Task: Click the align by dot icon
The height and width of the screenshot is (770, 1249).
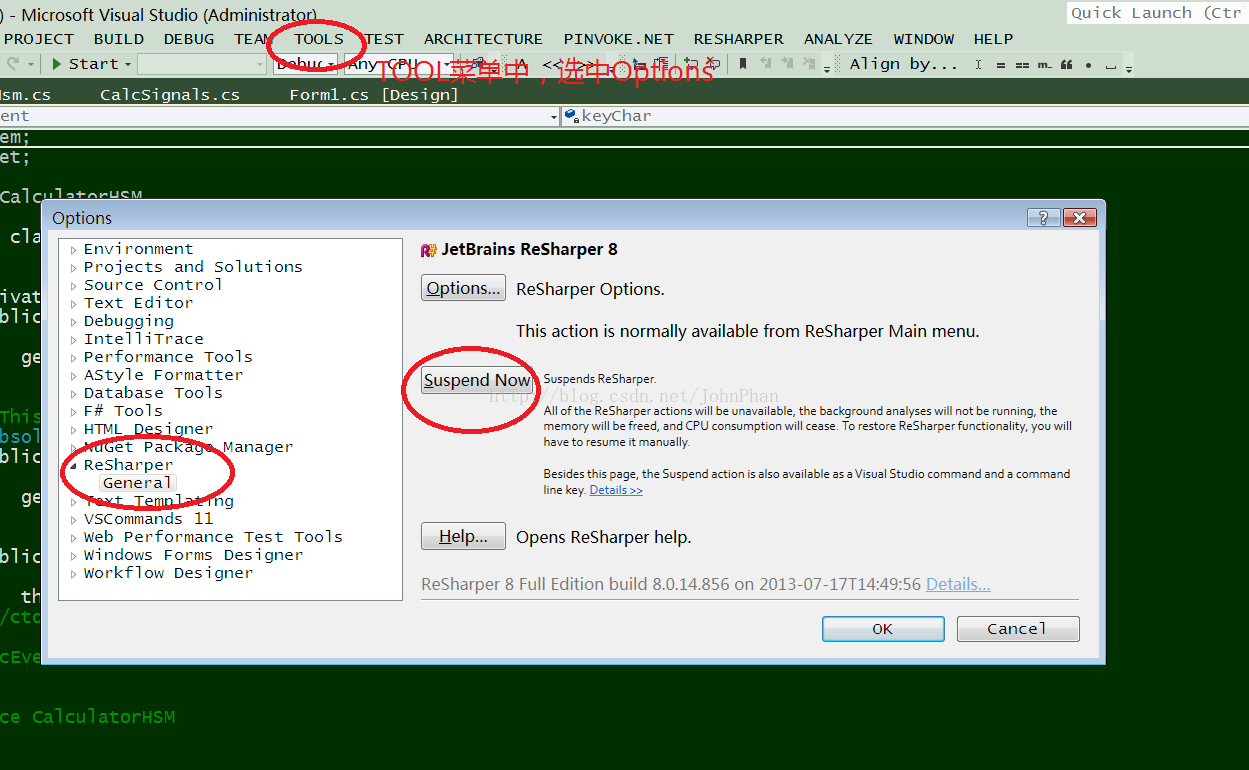Action: 1088,64
